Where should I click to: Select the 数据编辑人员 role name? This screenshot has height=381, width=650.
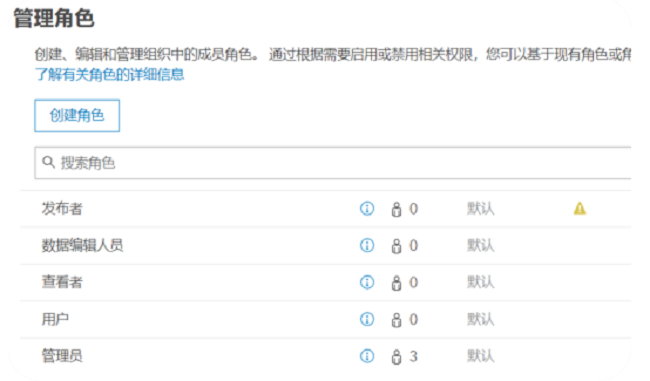pyautogui.click(x=82, y=245)
